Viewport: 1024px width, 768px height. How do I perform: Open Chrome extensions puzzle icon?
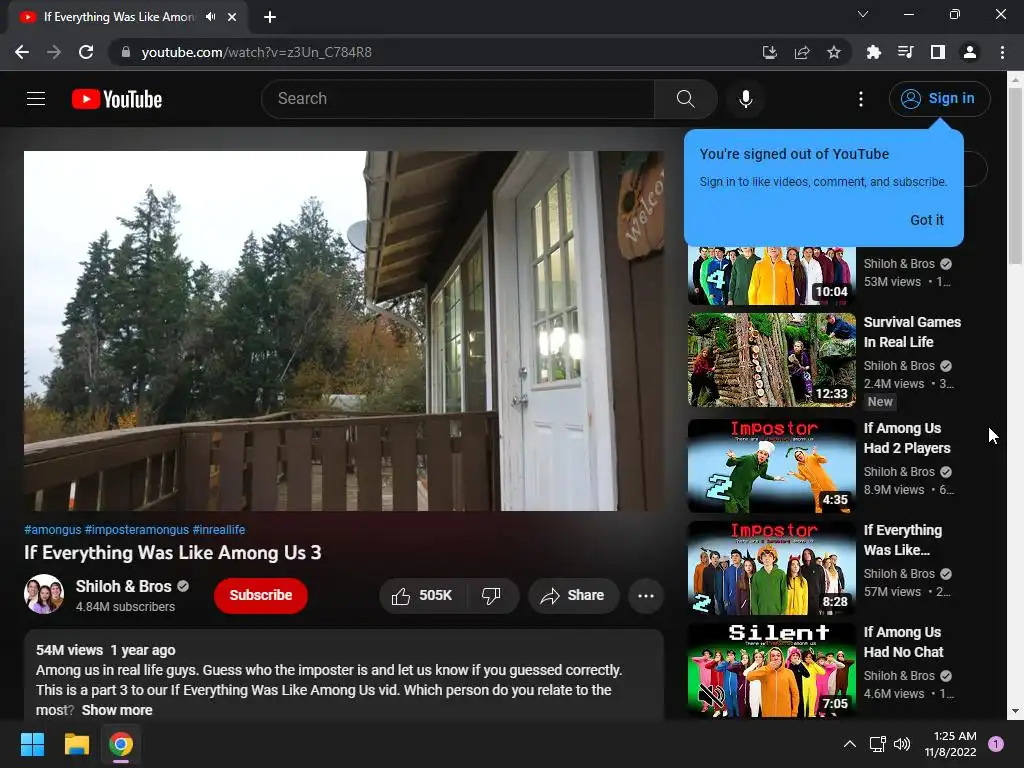[x=873, y=52]
